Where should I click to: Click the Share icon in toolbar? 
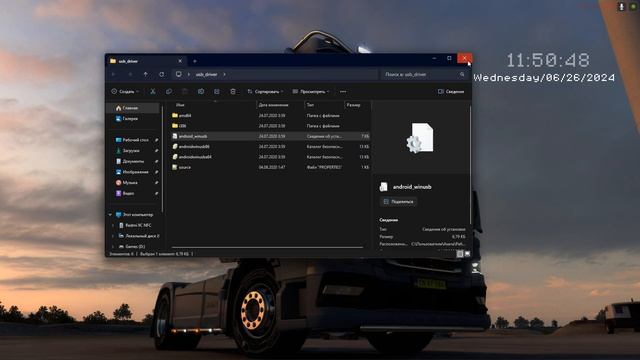pos(217,91)
